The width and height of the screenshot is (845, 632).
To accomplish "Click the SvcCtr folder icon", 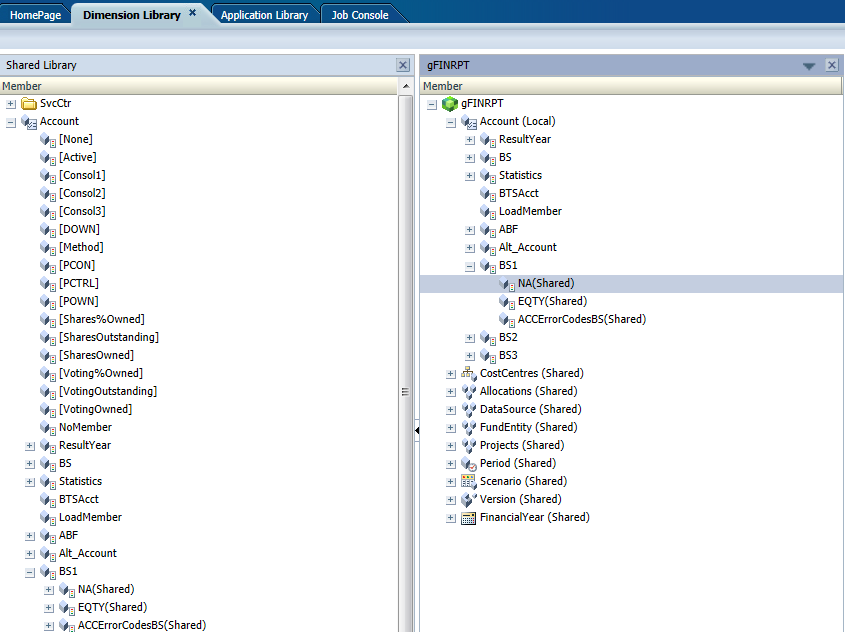I will click(x=29, y=103).
